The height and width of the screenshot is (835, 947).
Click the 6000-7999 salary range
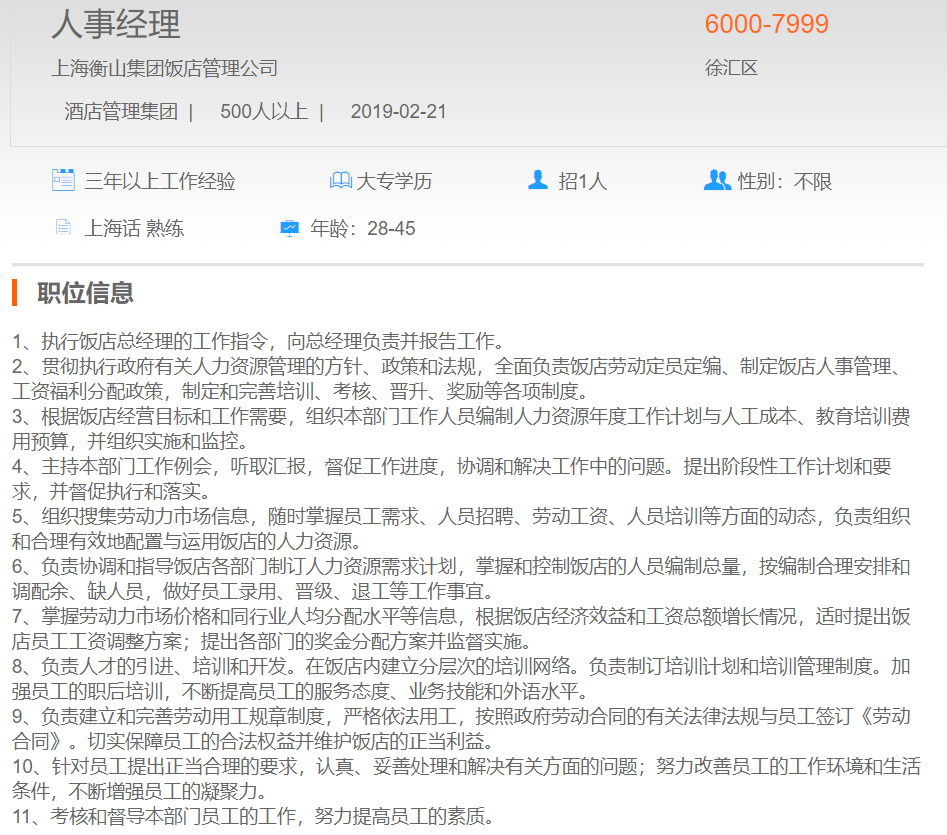tap(766, 25)
